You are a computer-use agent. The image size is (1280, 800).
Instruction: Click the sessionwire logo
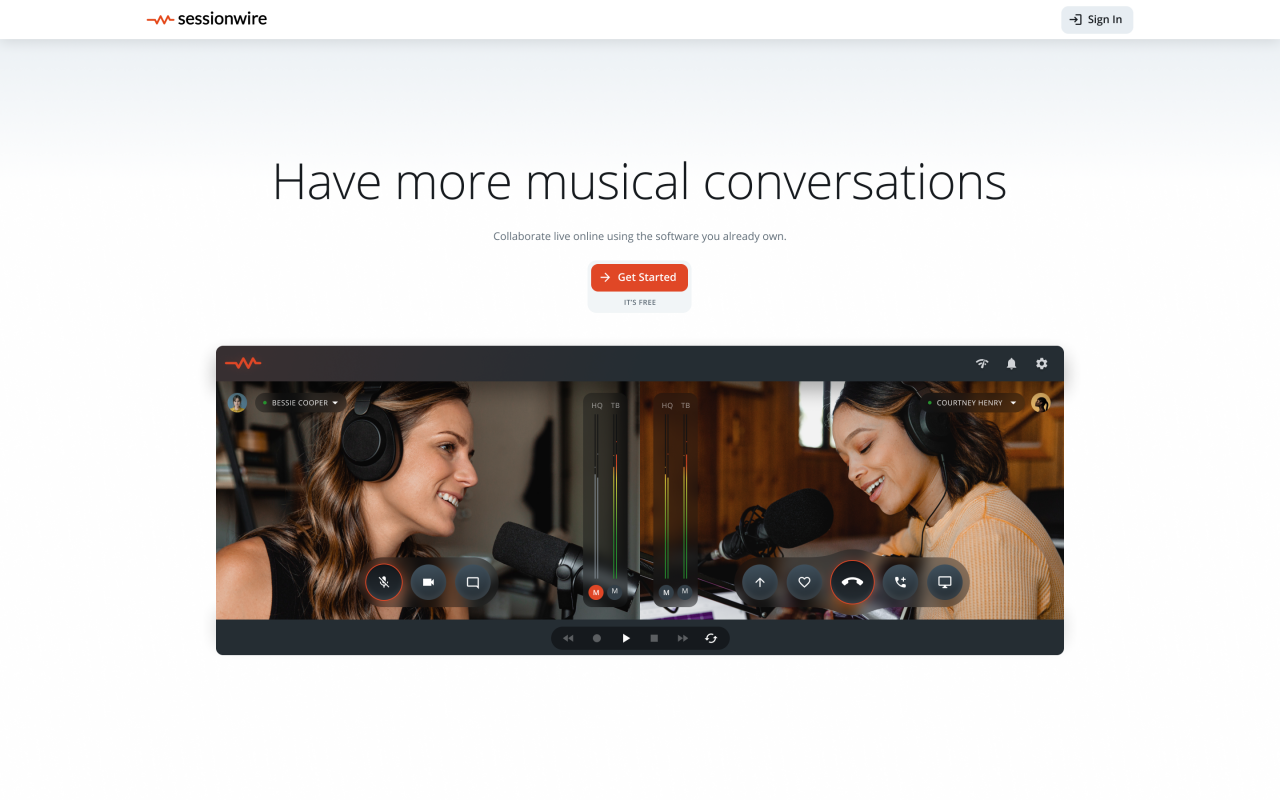click(x=207, y=19)
